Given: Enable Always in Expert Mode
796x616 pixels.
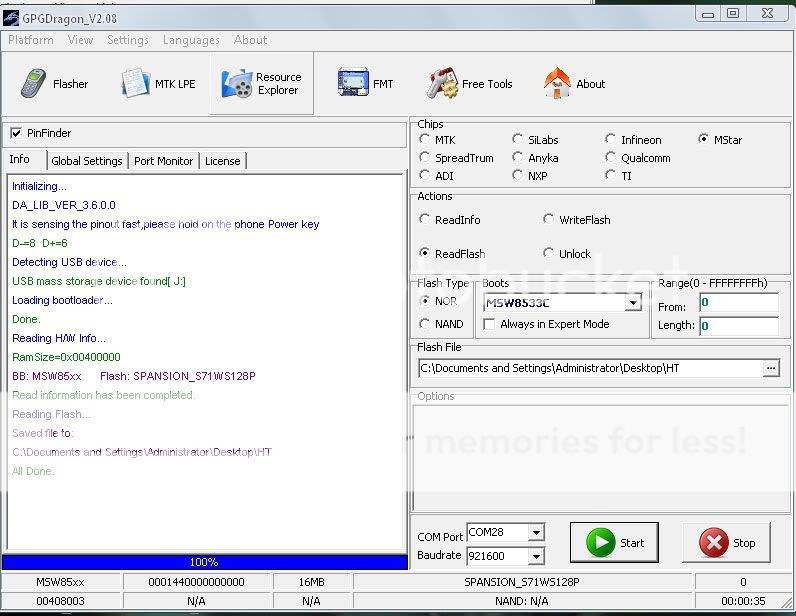Looking at the screenshot, I should [490, 324].
